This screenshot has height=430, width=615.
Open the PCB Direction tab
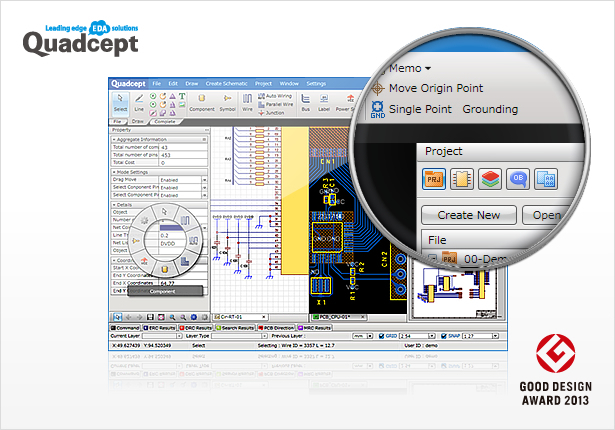coord(276,328)
